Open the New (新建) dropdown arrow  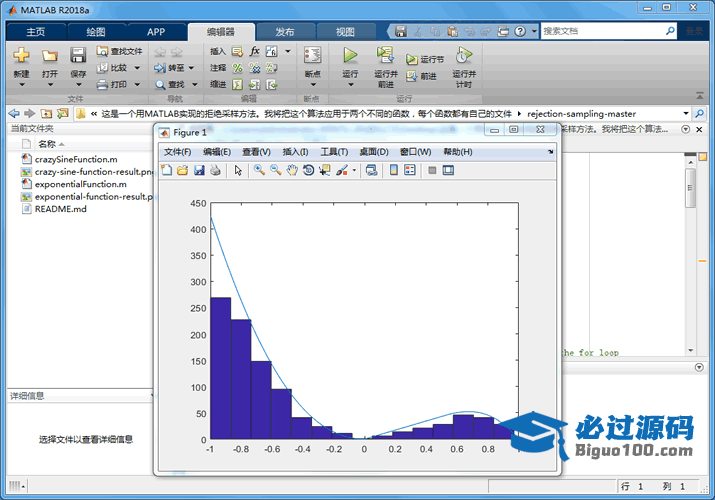(21, 85)
